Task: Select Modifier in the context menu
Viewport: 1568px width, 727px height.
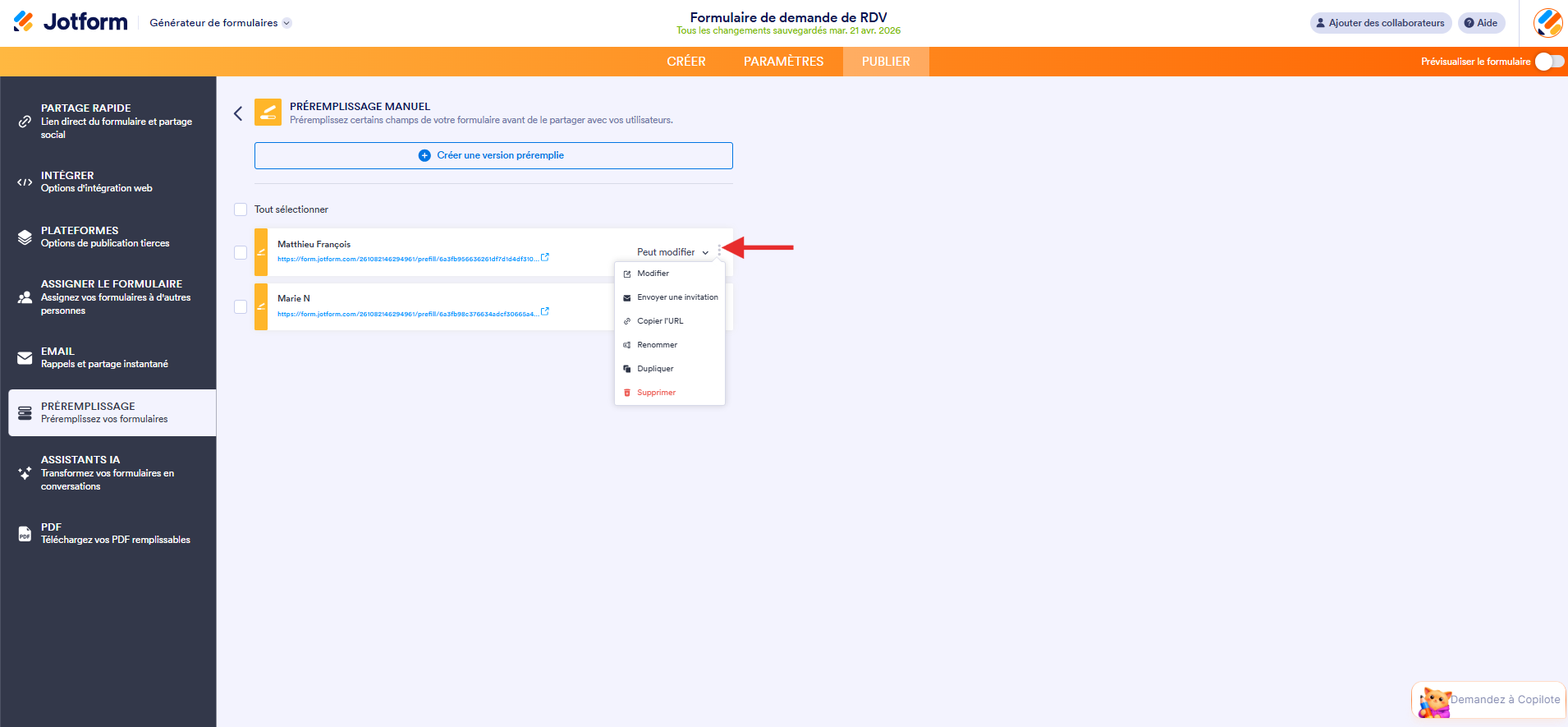Action: pyautogui.click(x=670, y=274)
